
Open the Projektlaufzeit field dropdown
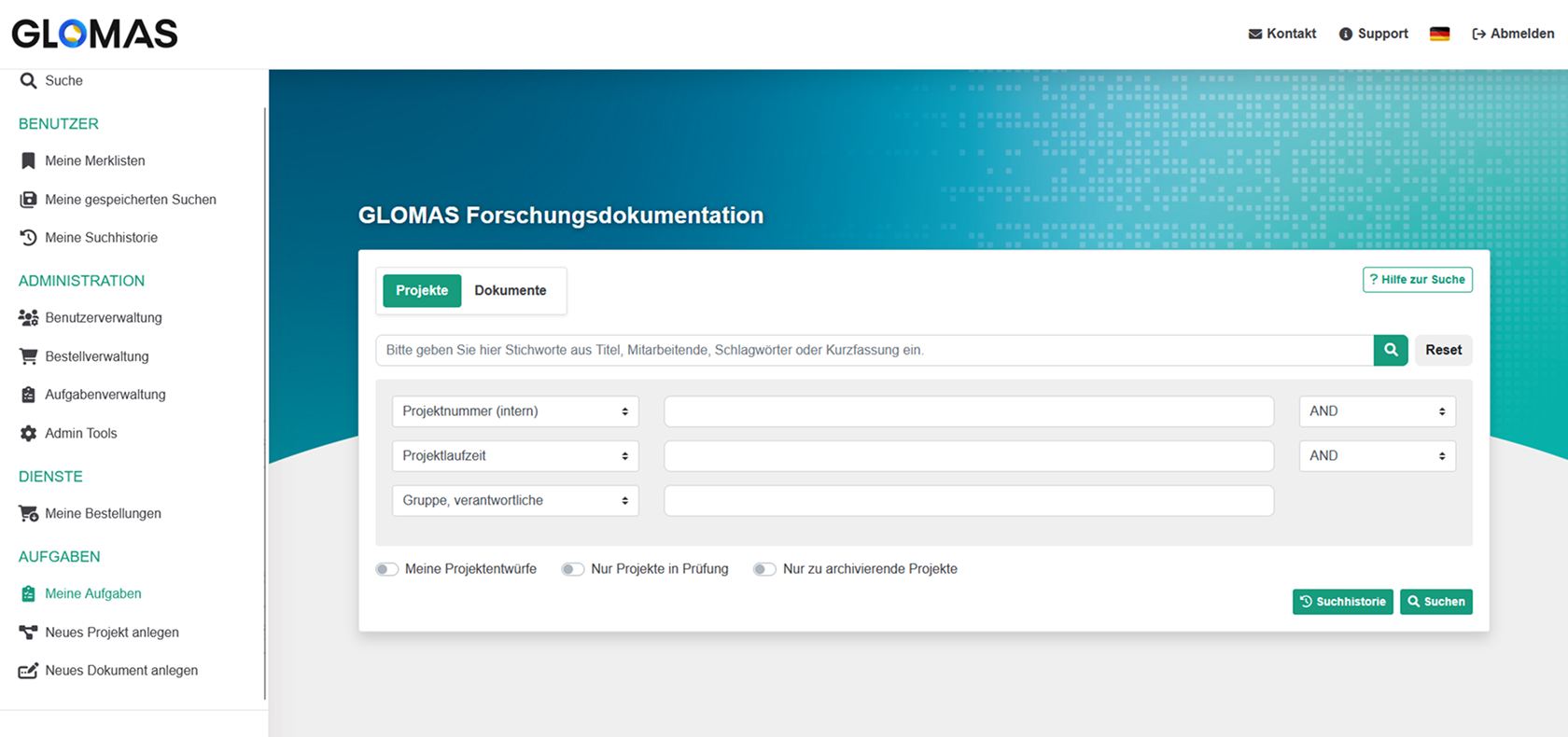(515, 456)
